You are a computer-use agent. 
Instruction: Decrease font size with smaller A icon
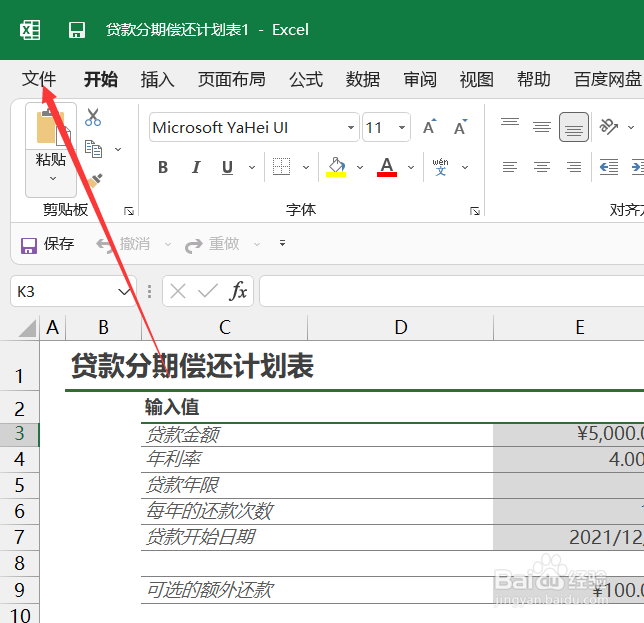(460, 127)
